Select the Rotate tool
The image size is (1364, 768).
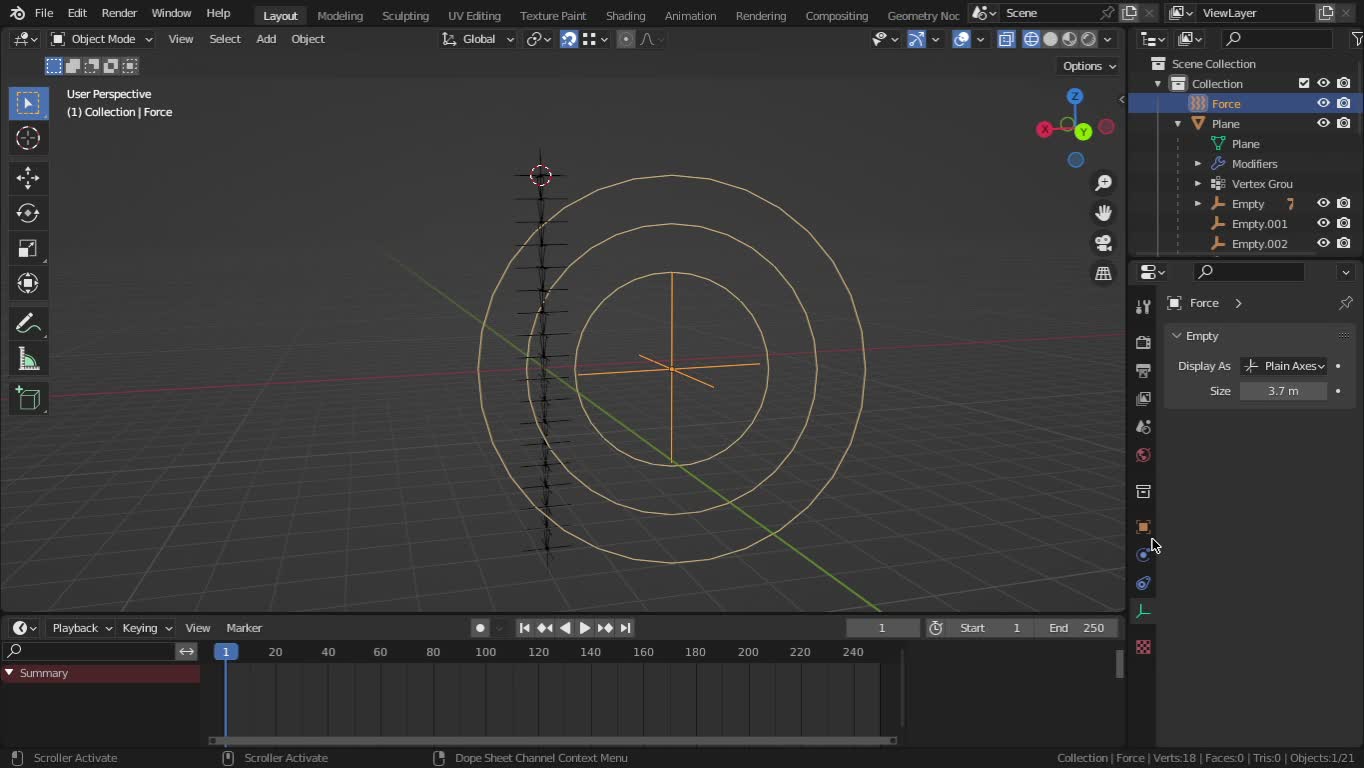(x=28, y=213)
